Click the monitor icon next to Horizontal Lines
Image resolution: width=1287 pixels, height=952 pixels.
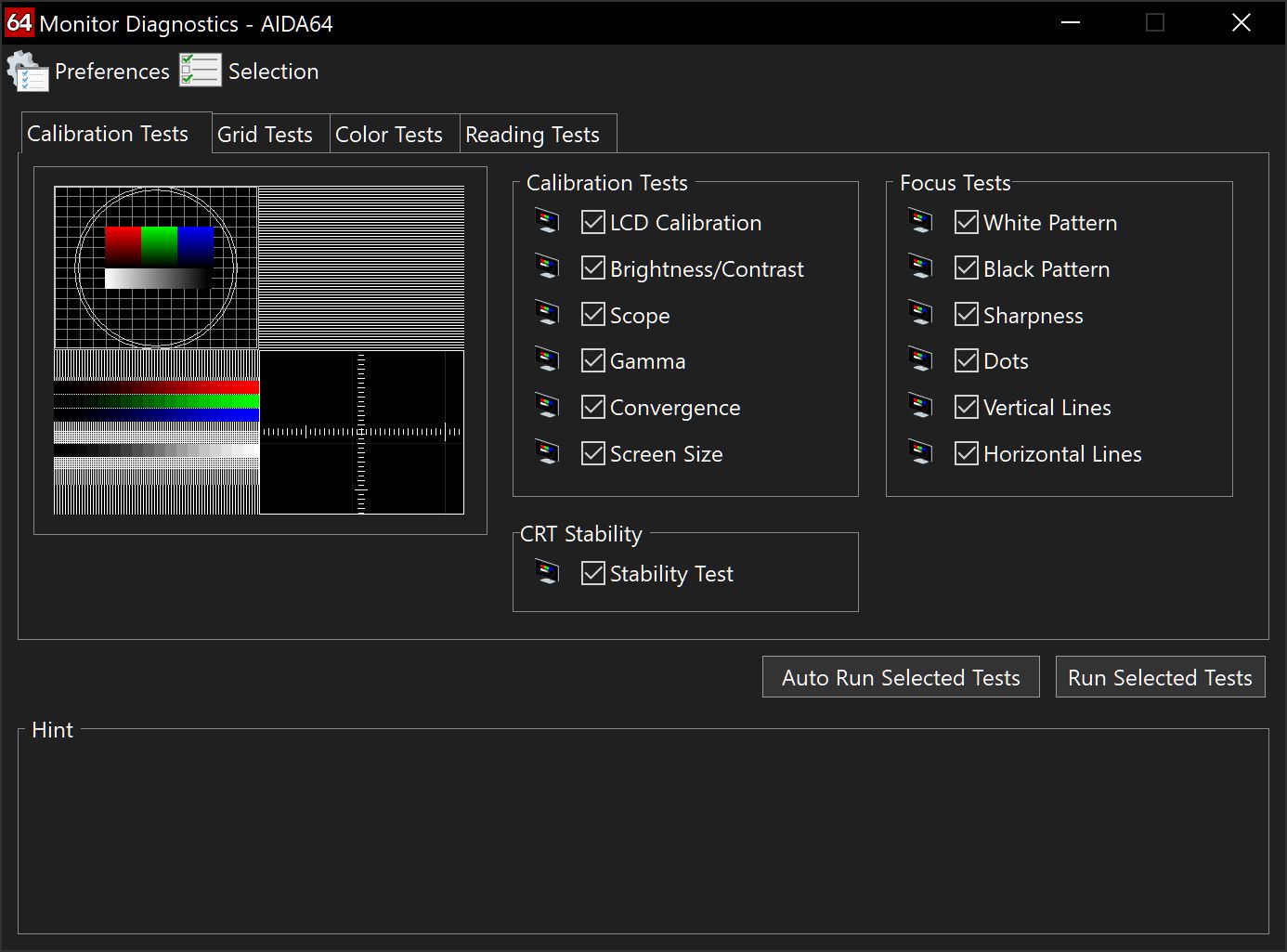point(920,453)
